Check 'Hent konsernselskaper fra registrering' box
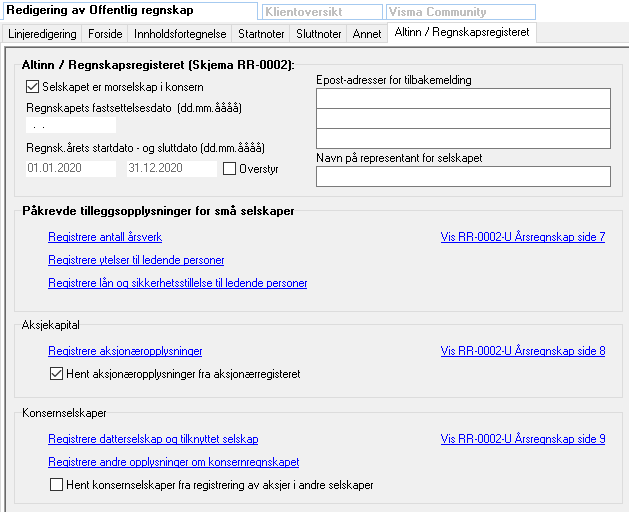 click(x=57, y=485)
